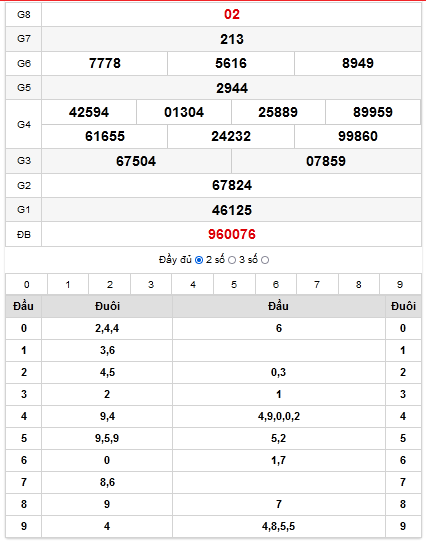Click the red G8 prize number 02

coord(232,14)
